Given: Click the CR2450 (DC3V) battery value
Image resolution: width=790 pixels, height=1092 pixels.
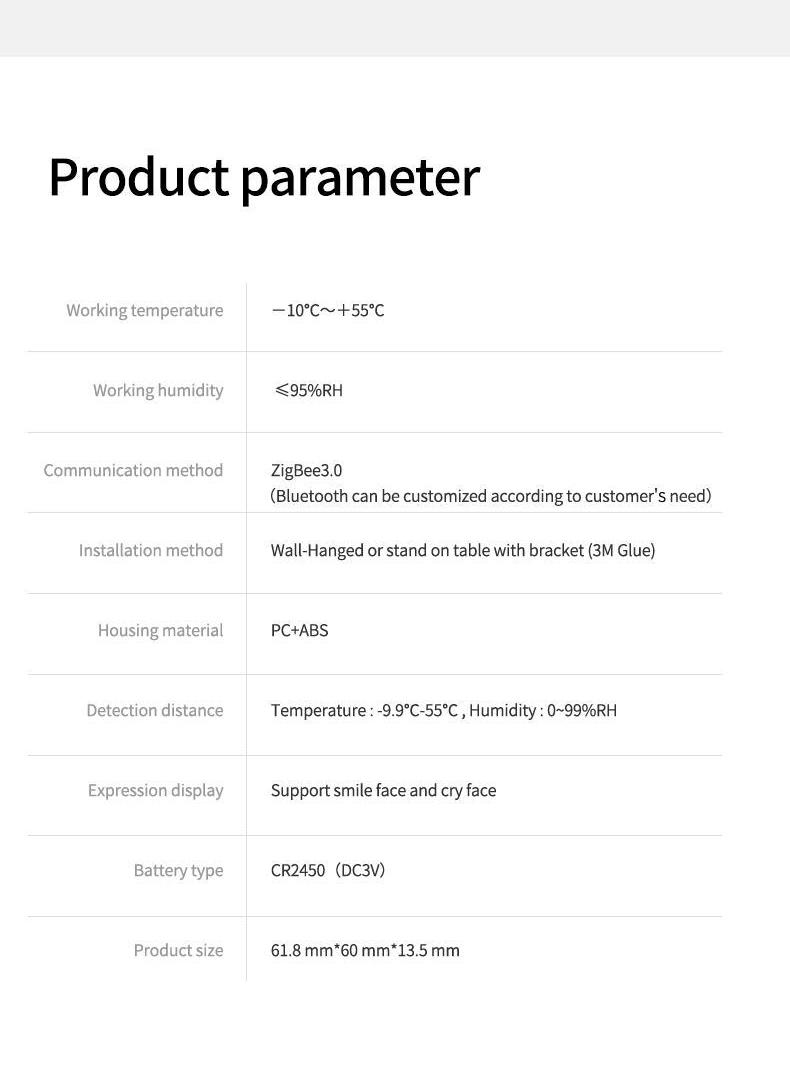Looking at the screenshot, I should click(x=328, y=870).
